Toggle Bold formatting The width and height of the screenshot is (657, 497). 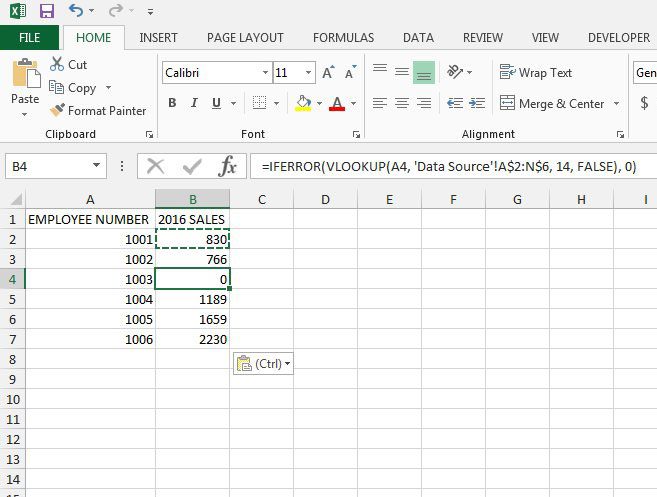(172, 103)
